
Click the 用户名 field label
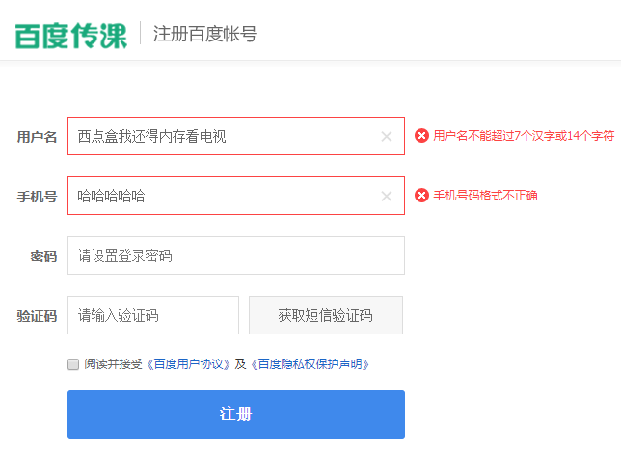coord(37,137)
